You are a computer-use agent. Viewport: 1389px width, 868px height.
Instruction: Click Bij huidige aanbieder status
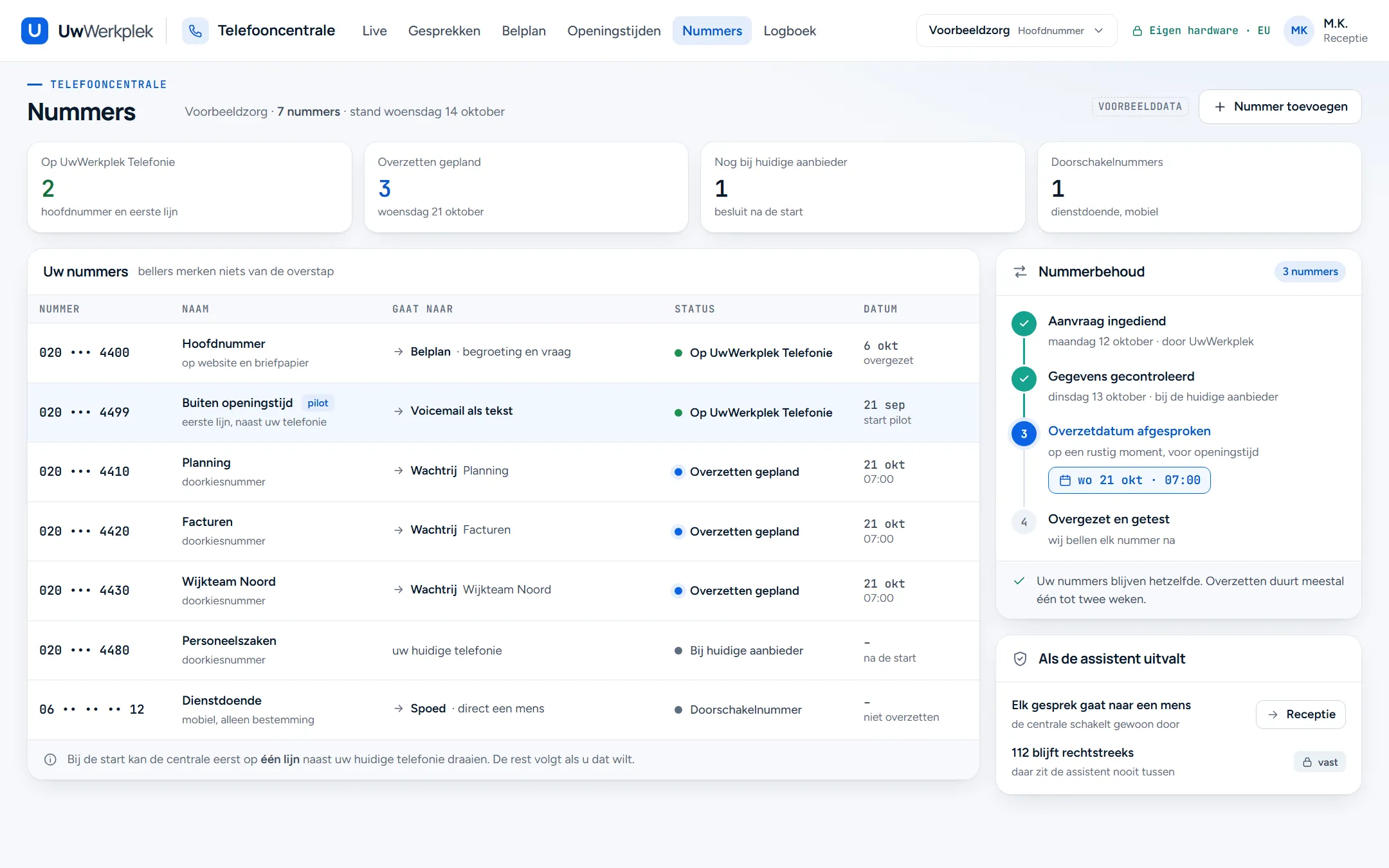tap(739, 651)
